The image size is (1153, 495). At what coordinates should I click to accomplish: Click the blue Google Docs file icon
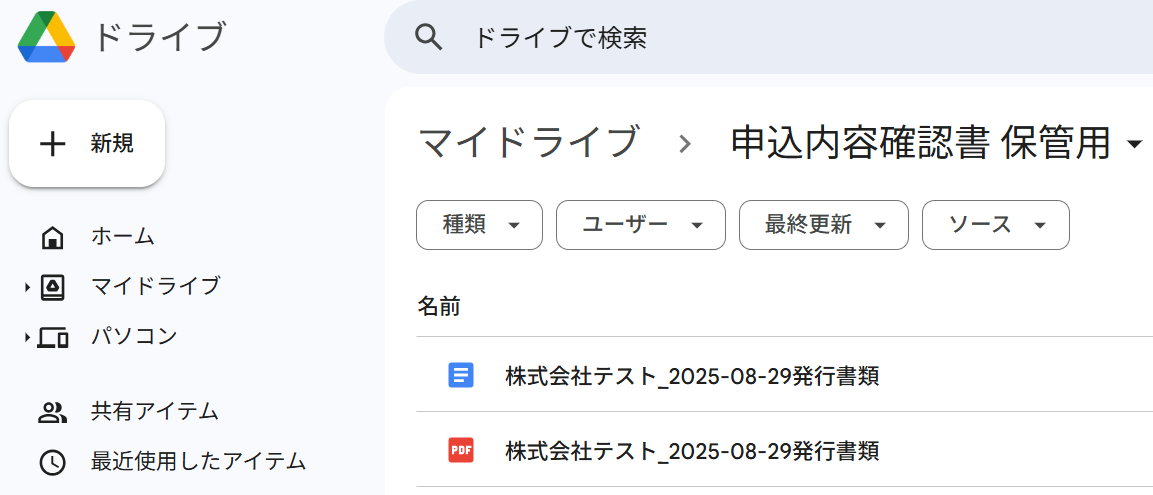(x=461, y=375)
